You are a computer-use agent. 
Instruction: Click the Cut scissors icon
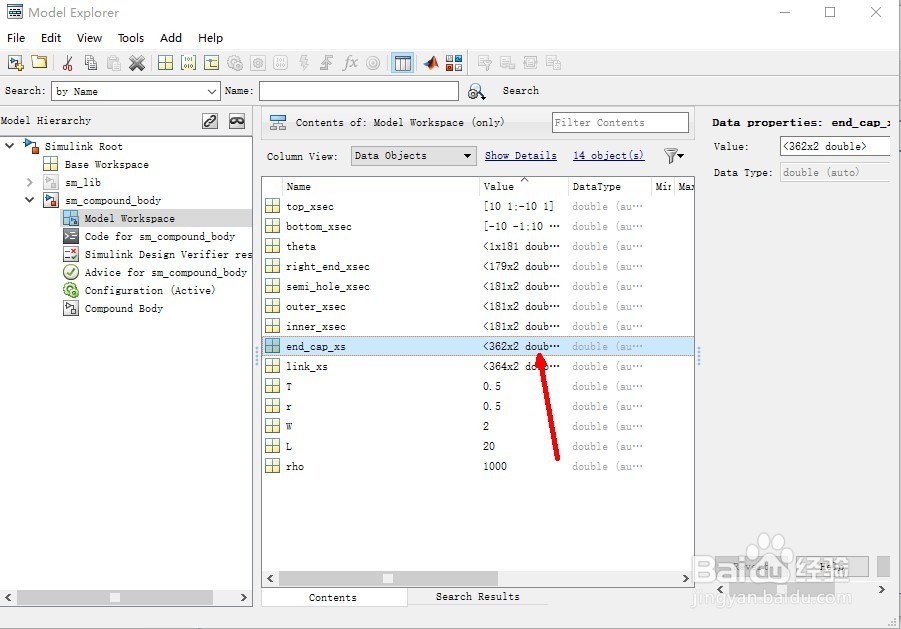pos(68,62)
